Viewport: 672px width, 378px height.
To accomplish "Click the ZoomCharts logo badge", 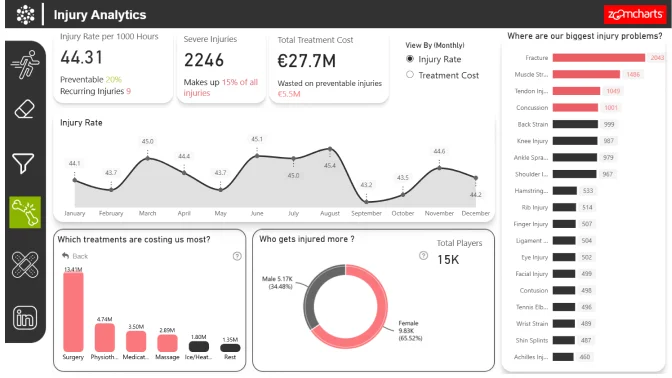I will click(635, 15).
